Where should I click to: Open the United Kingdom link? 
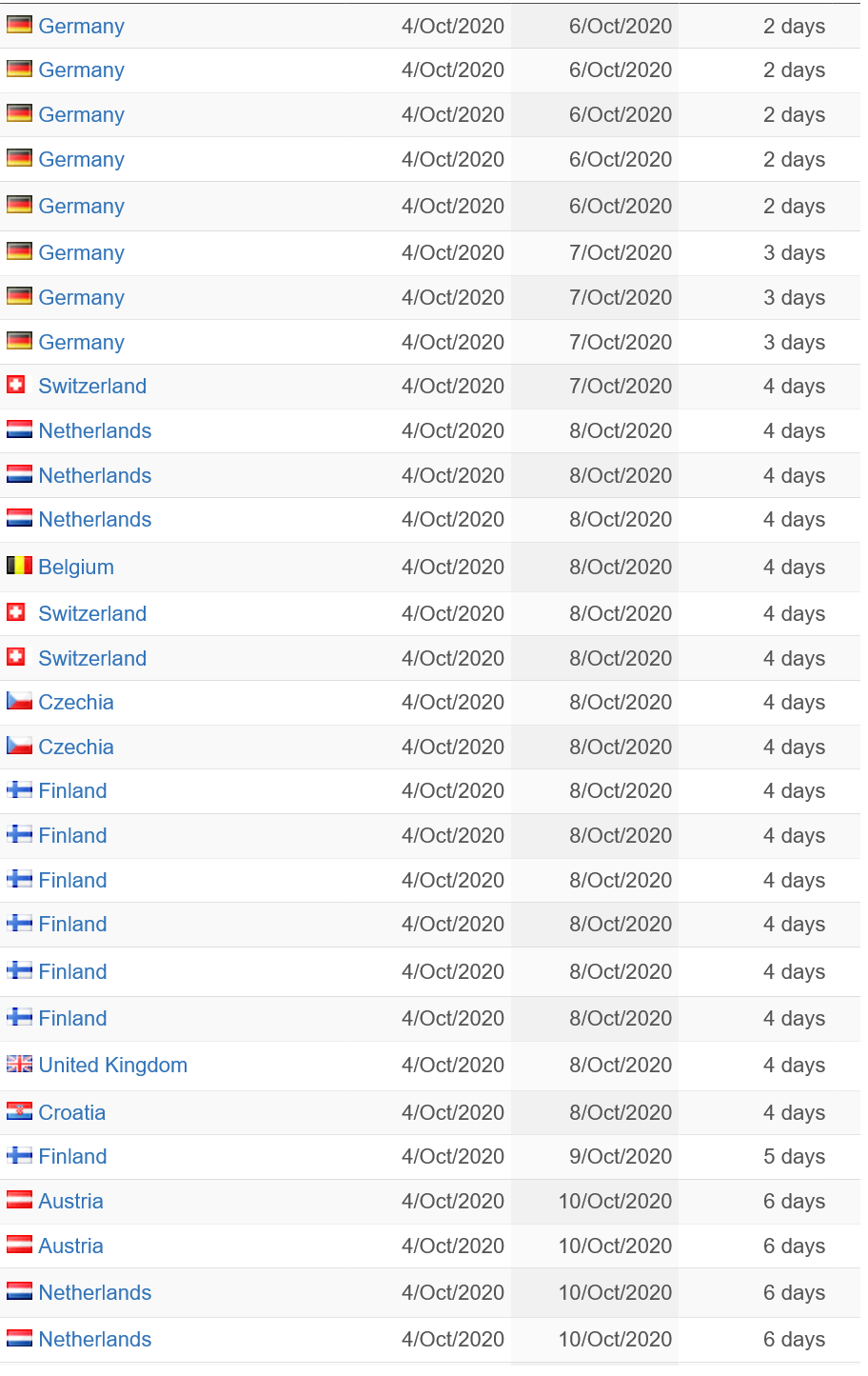(113, 1066)
